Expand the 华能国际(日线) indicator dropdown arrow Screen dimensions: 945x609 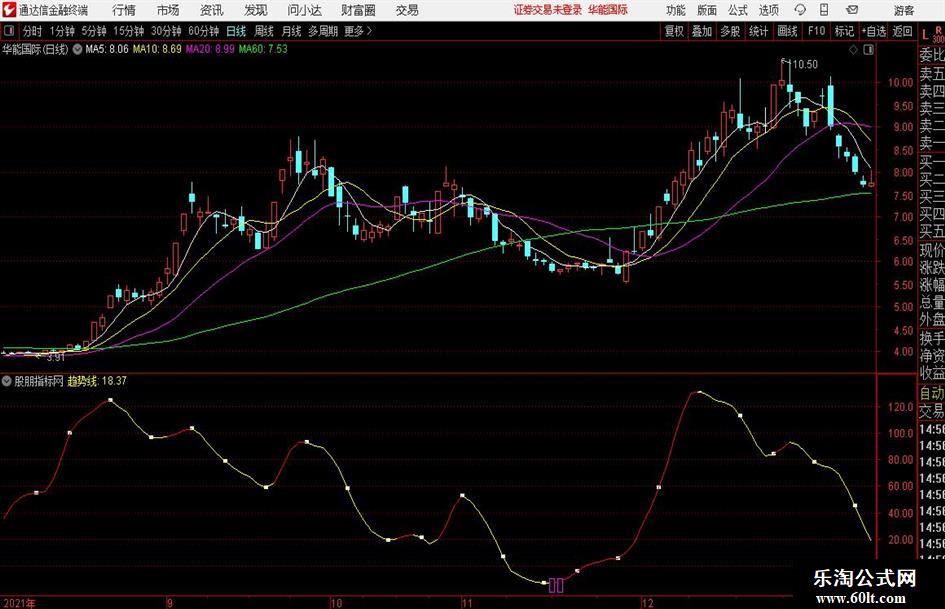[x=77, y=49]
